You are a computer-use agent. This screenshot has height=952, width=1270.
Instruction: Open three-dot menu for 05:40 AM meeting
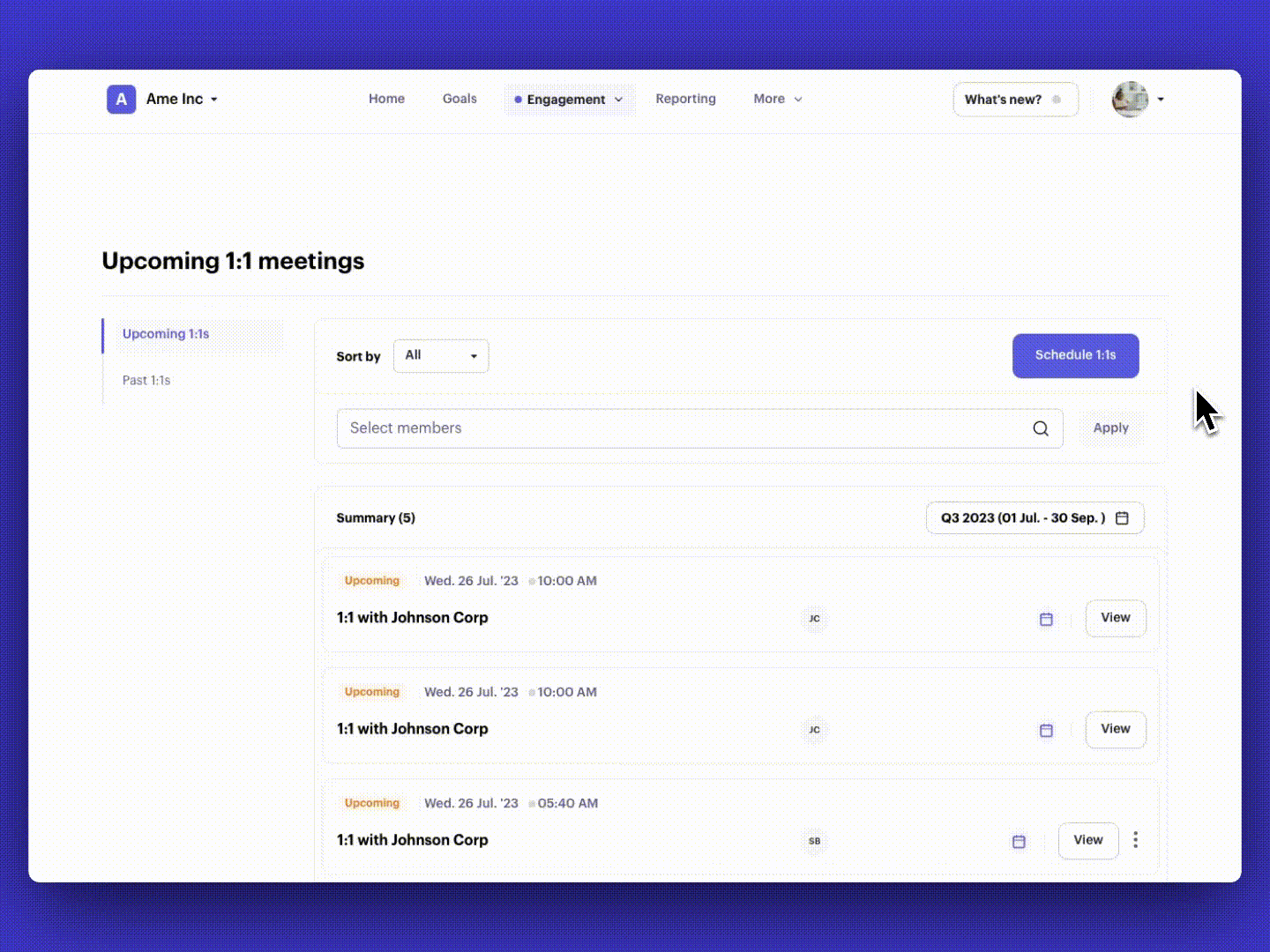(x=1135, y=840)
